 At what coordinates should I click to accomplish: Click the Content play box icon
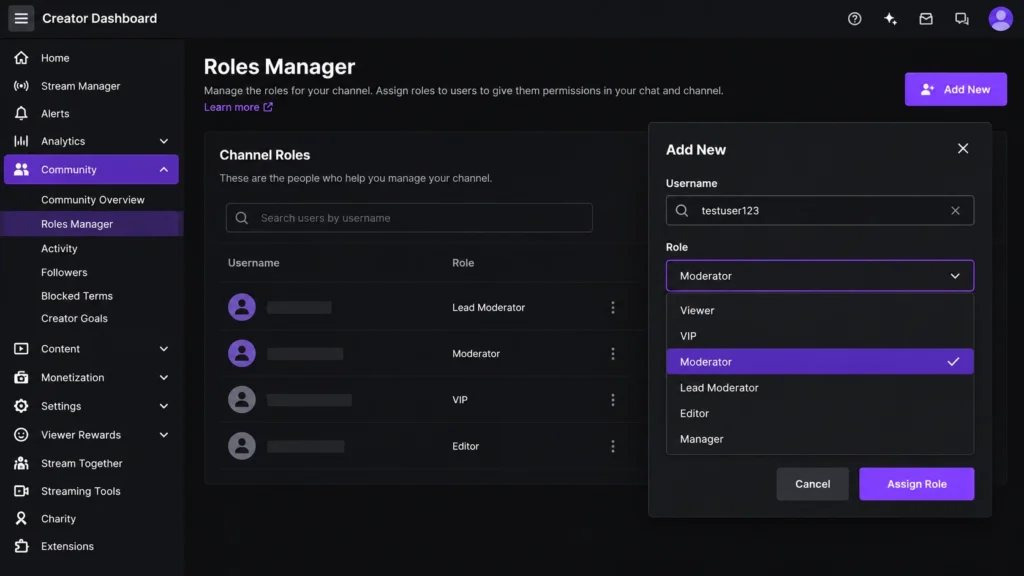[x=21, y=349]
